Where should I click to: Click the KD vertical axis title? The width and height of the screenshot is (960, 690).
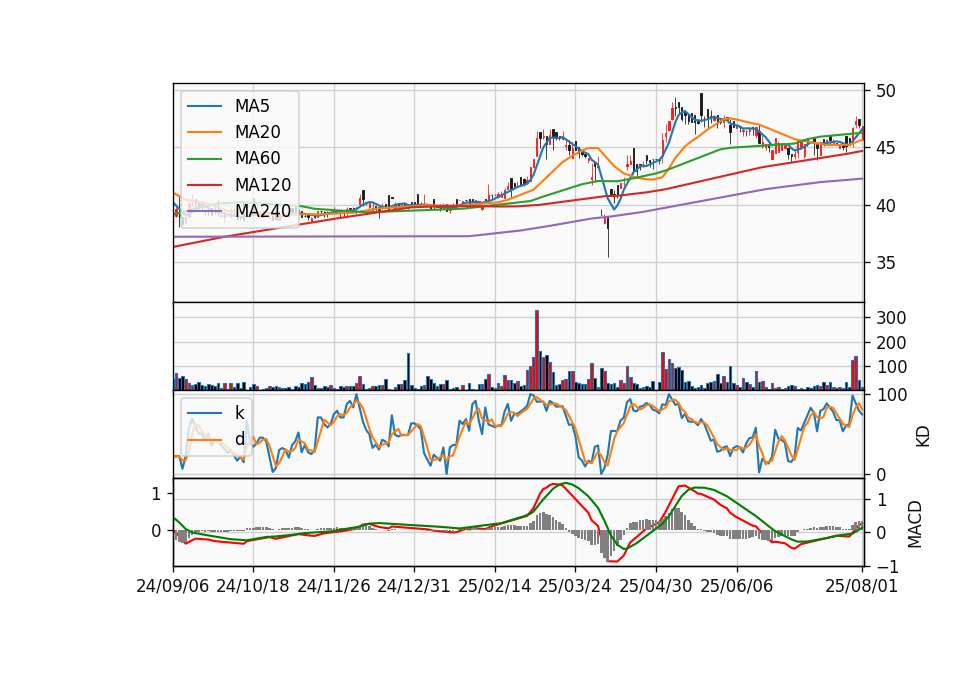click(x=923, y=437)
